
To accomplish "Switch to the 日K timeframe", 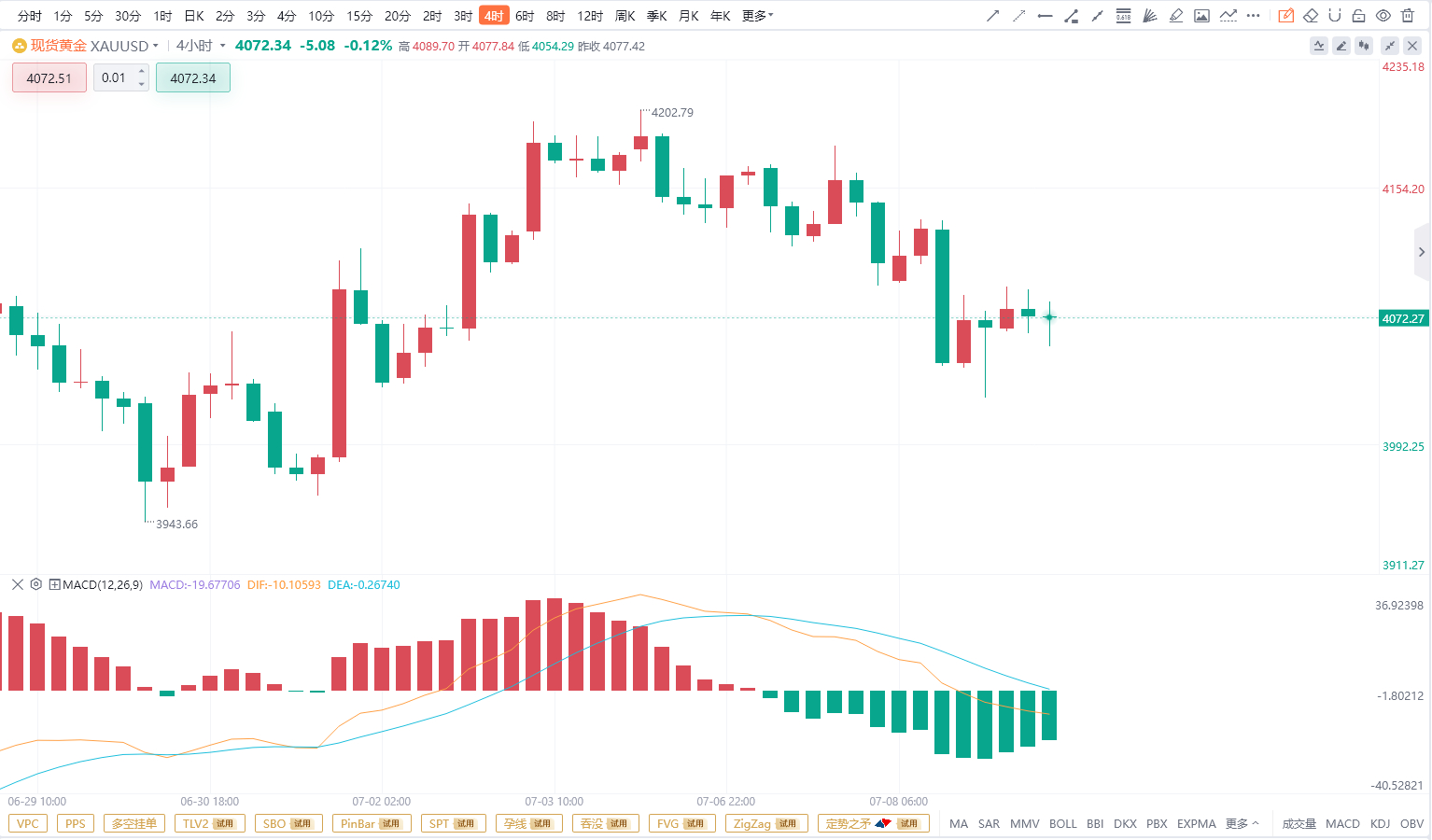I will click(194, 16).
